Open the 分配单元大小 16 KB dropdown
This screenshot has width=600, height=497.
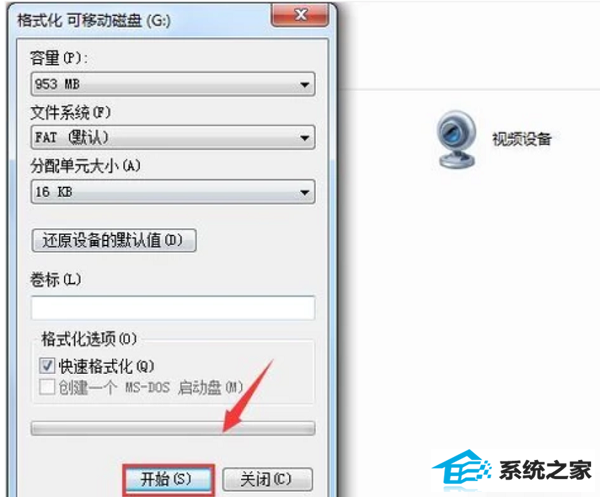coord(173,192)
